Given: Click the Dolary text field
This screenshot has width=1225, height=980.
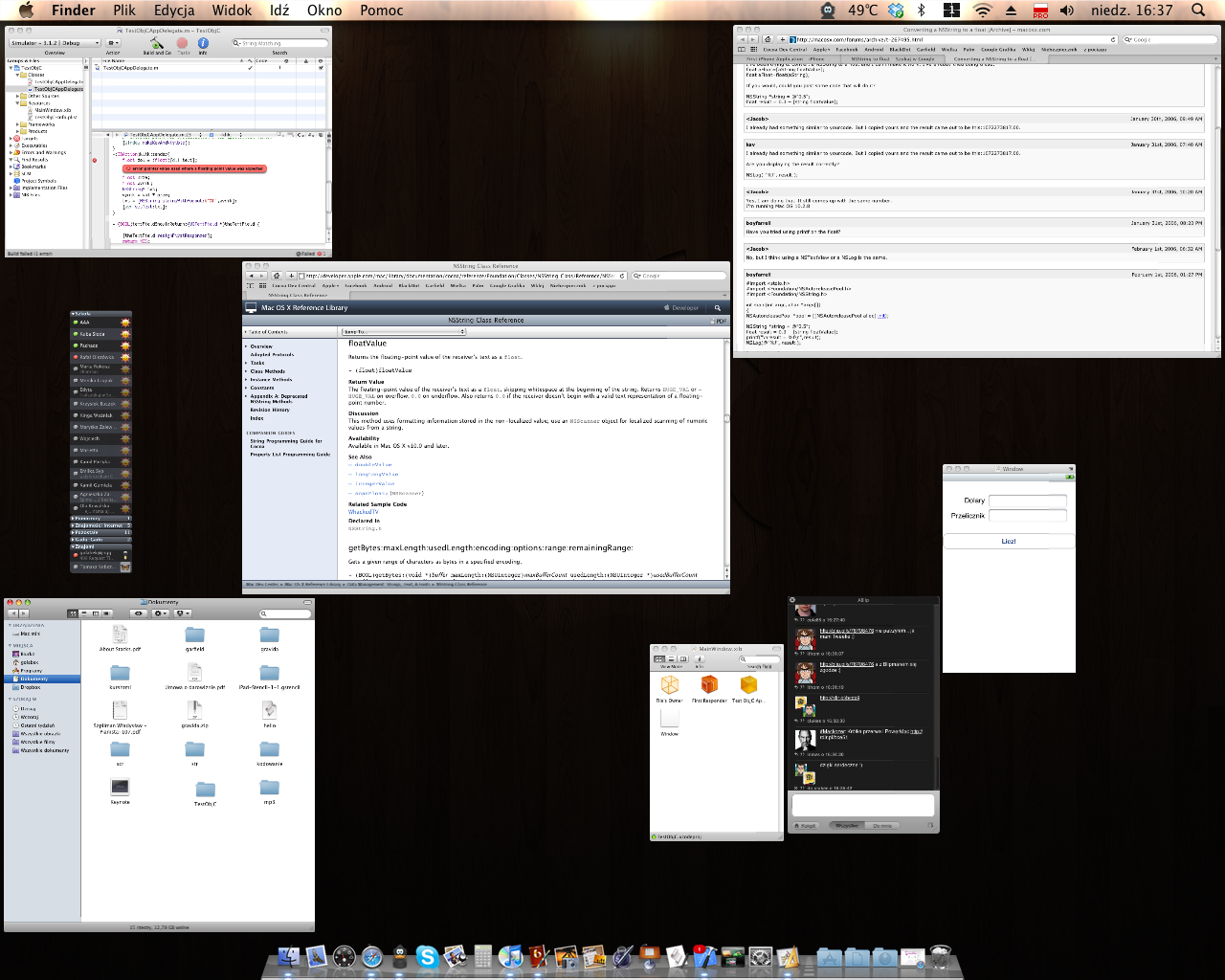Looking at the screenshot, I should tap(1027, 501).
